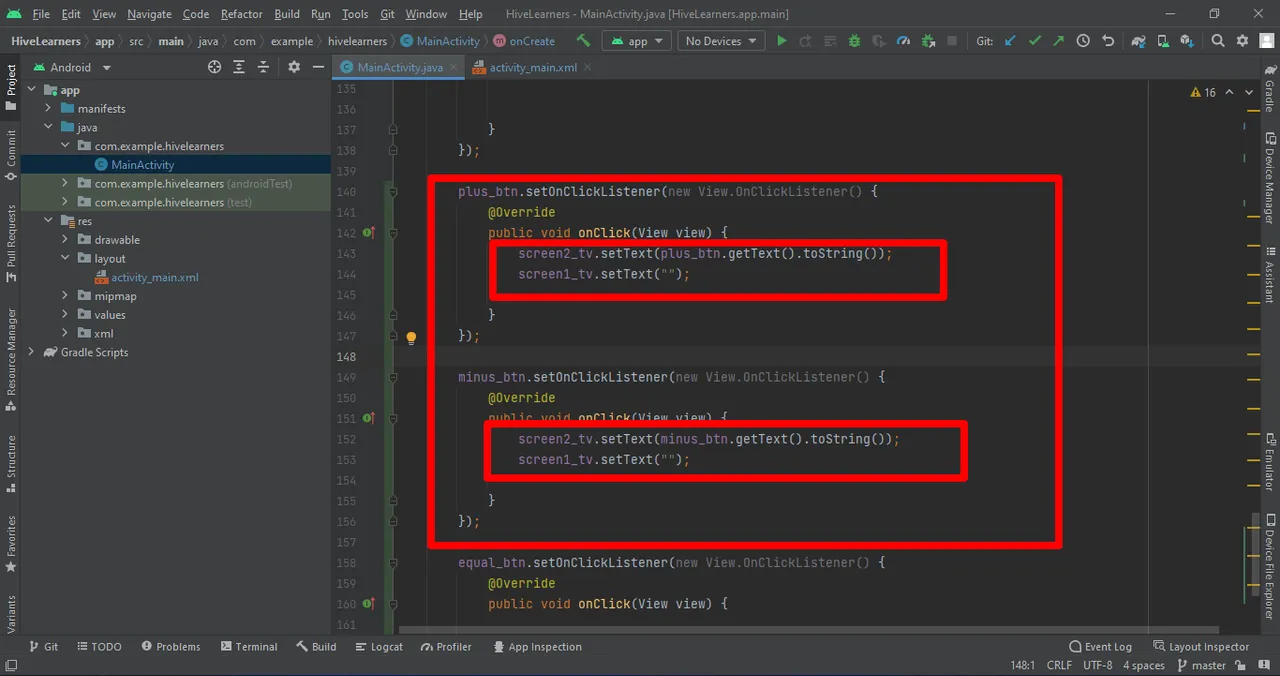Screen dimensions: 1280x676
Task: Switch to the activity_main.xml editor tab
Action: pyautogui.click(x=532, y=67)
